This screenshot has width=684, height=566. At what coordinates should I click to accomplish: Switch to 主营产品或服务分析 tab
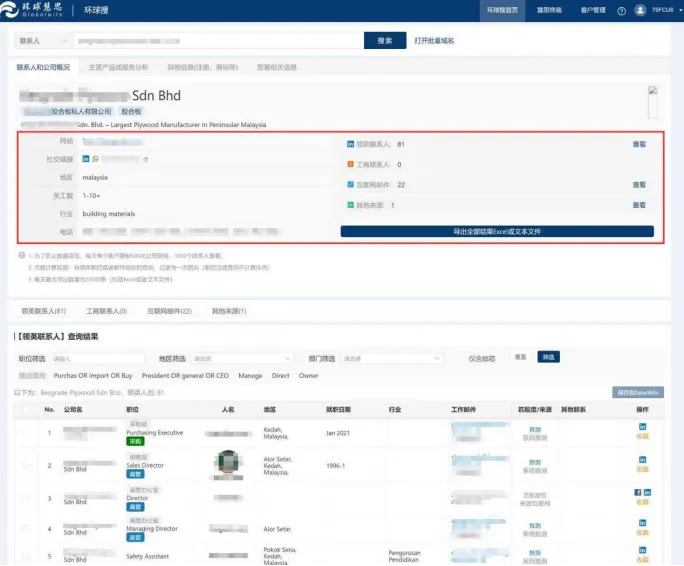click(x=118, y=67)
